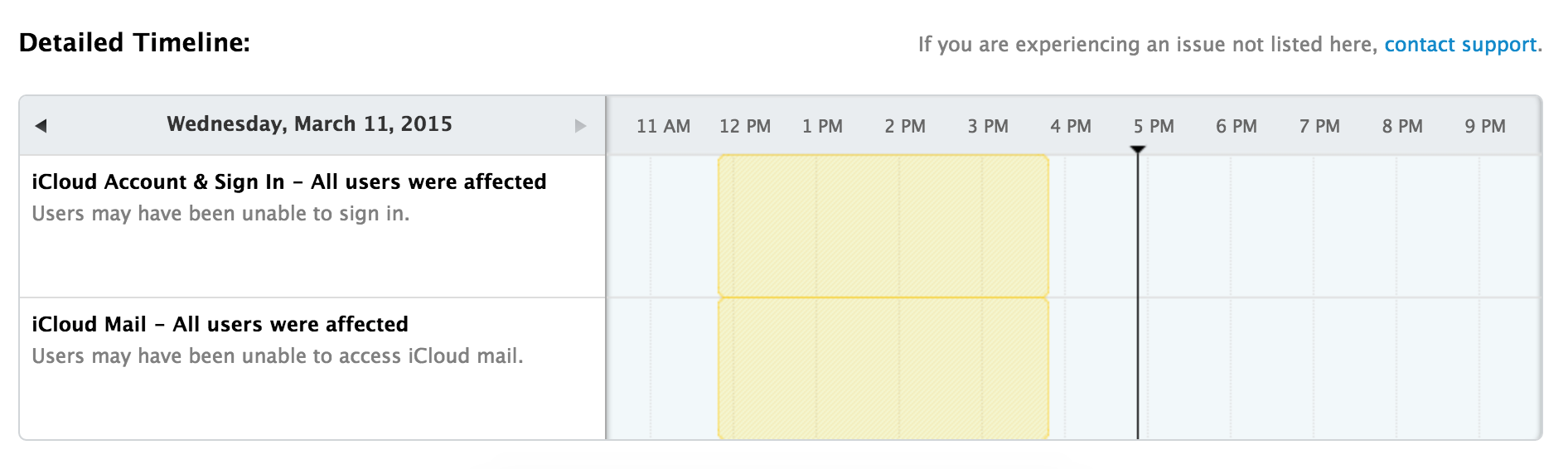Go to next day arrow

[580, 126]
